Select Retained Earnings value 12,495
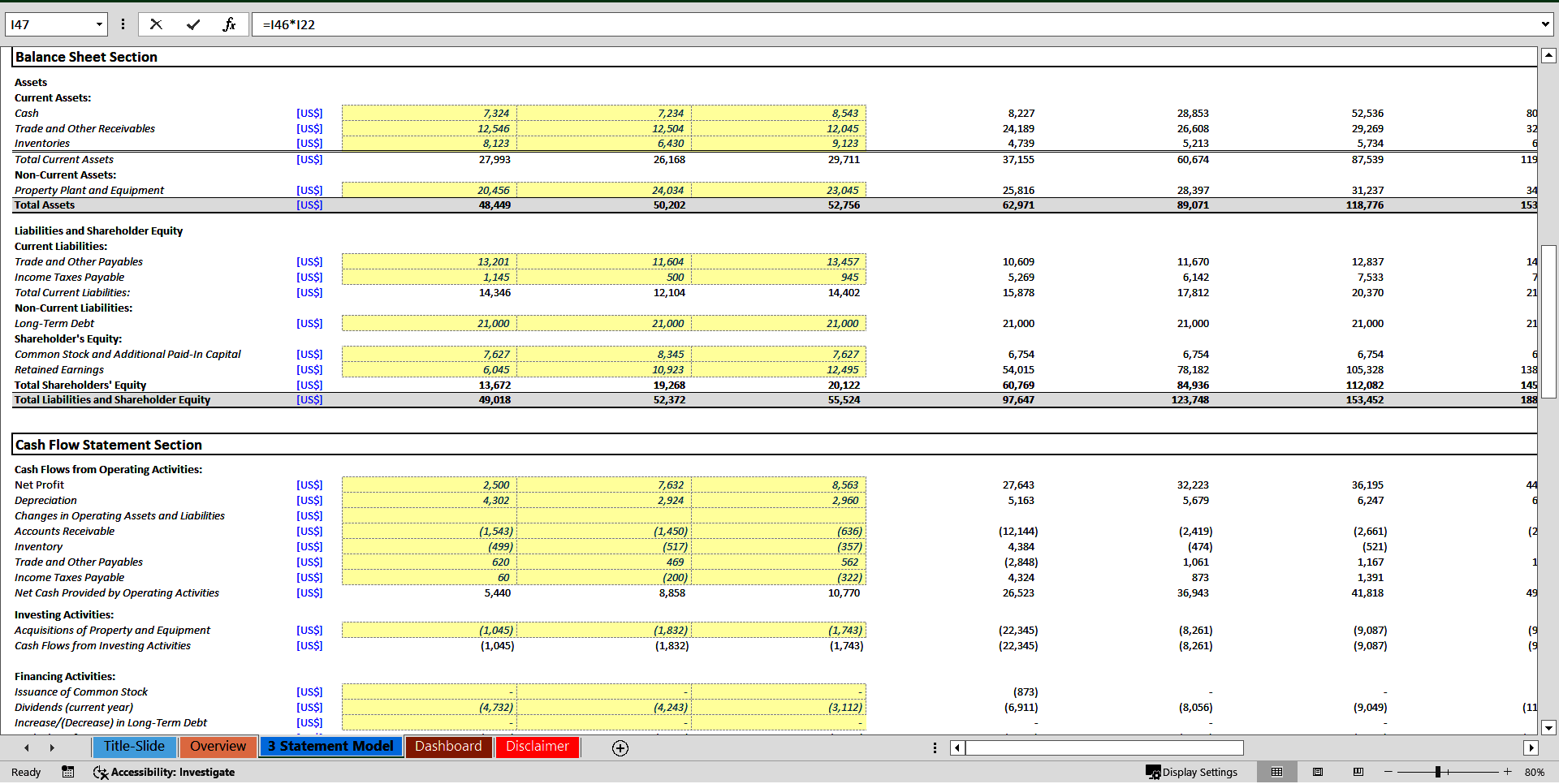Image resolution: width=1559 pixels, height=784 pixels. [x=779, y=369]
